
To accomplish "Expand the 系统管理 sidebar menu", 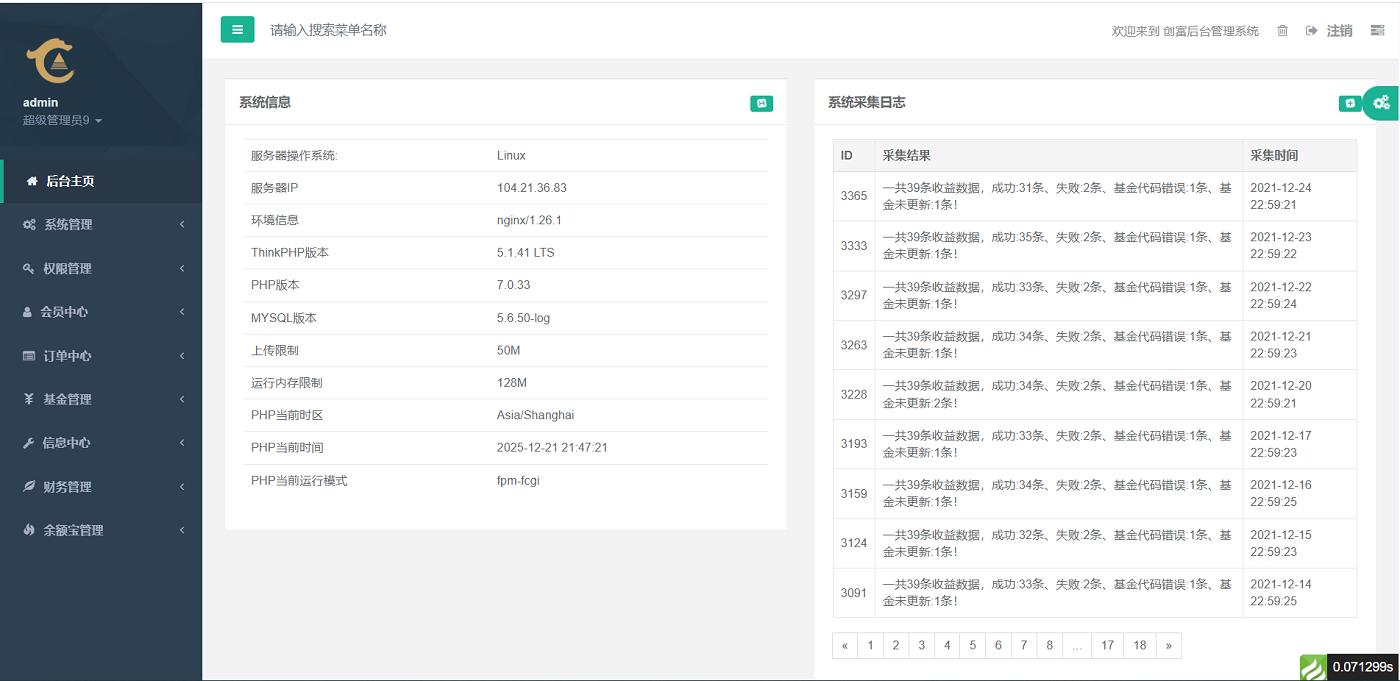I will pyautogui.click(x=100, y=225).
